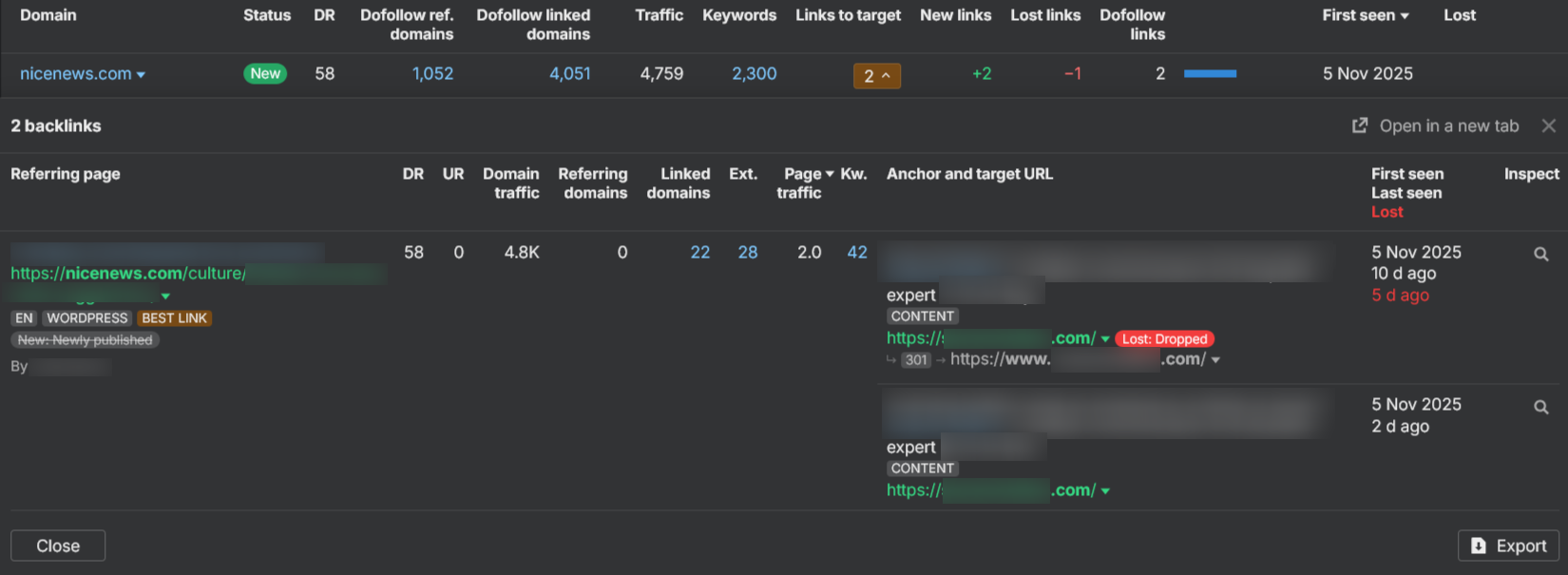This screenshot has width=1568, height=575.
Task: Click the WORDPRESS tag
Action: pos(87,318)
